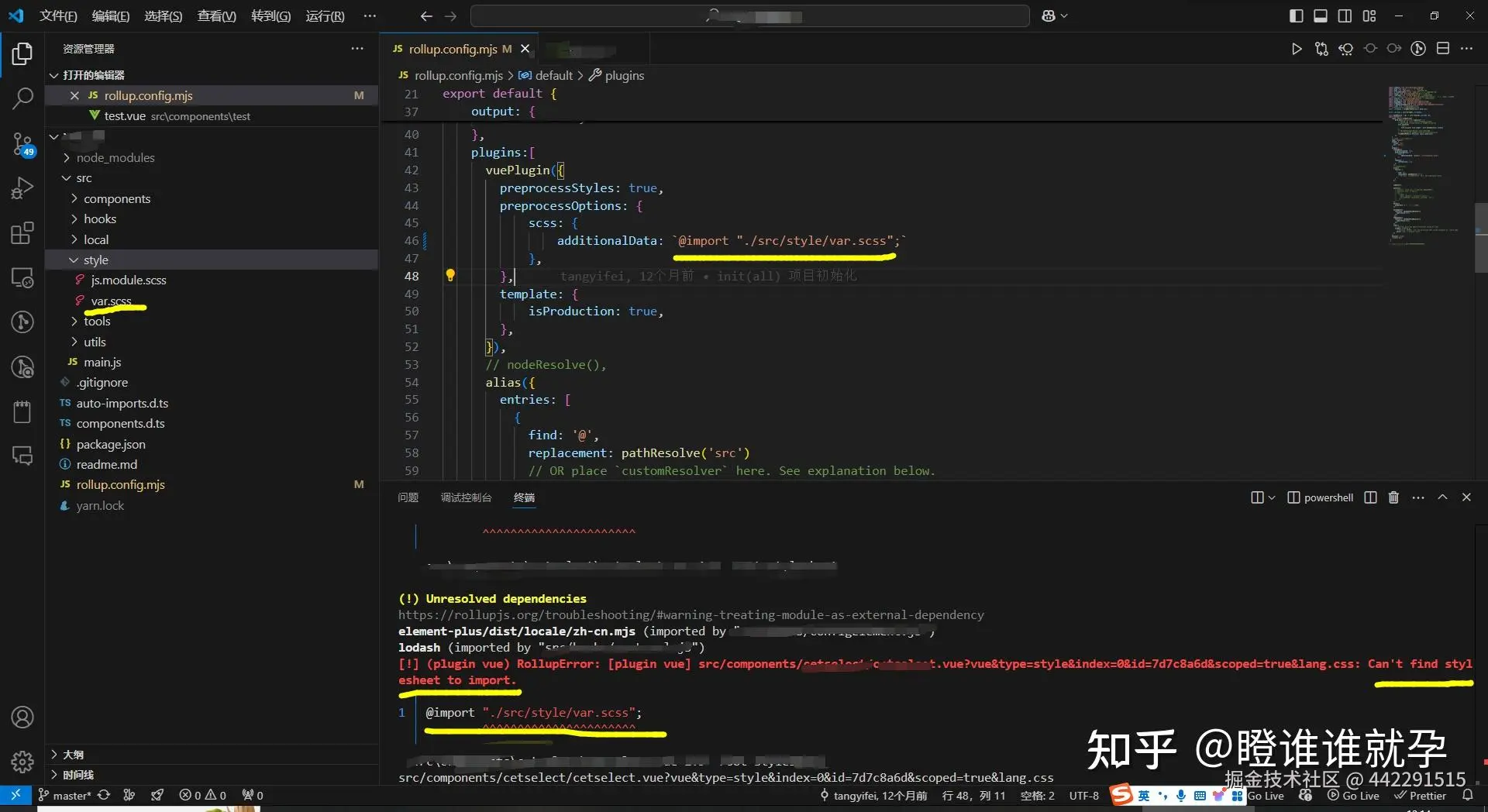Expand the Timeline section
The height and width of the screenshot is (812, 1488).
77,775
